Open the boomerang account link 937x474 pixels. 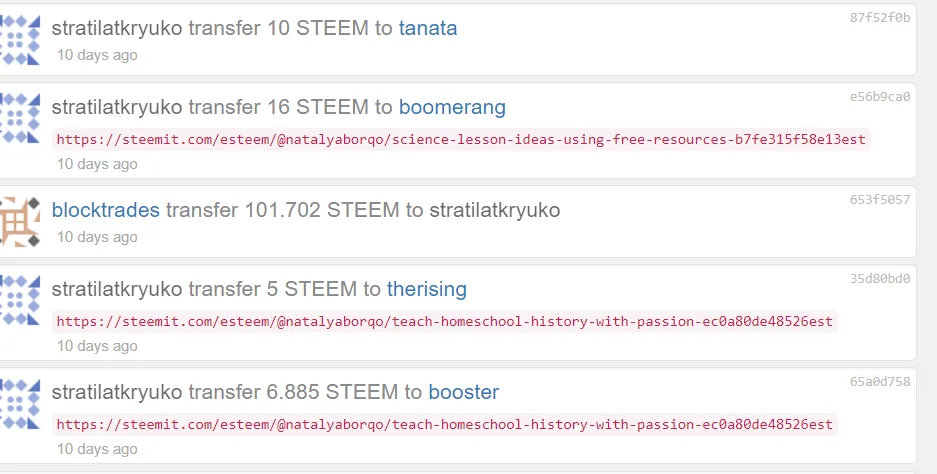[x=452, y=107]
